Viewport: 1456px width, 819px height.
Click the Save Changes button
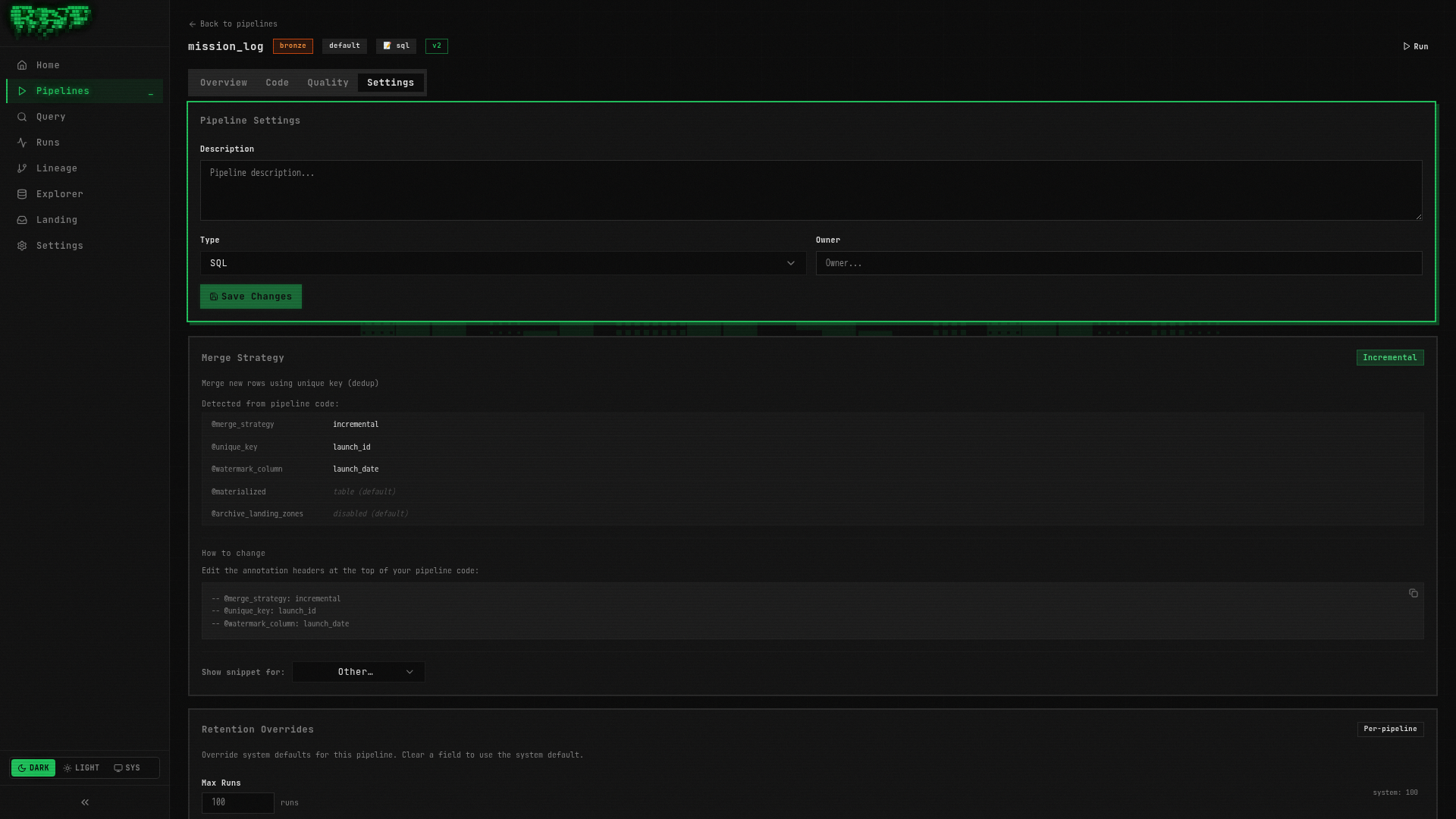(x=250, y=297)
